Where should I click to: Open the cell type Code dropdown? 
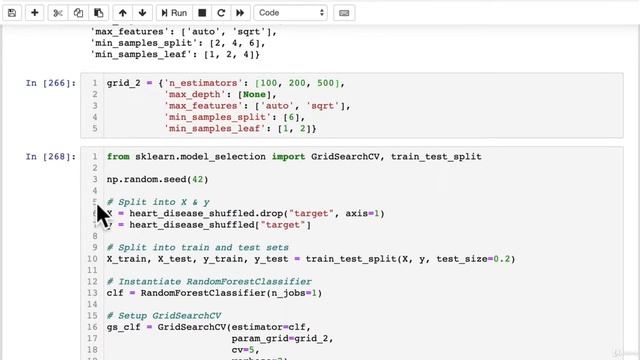[291, 13]
